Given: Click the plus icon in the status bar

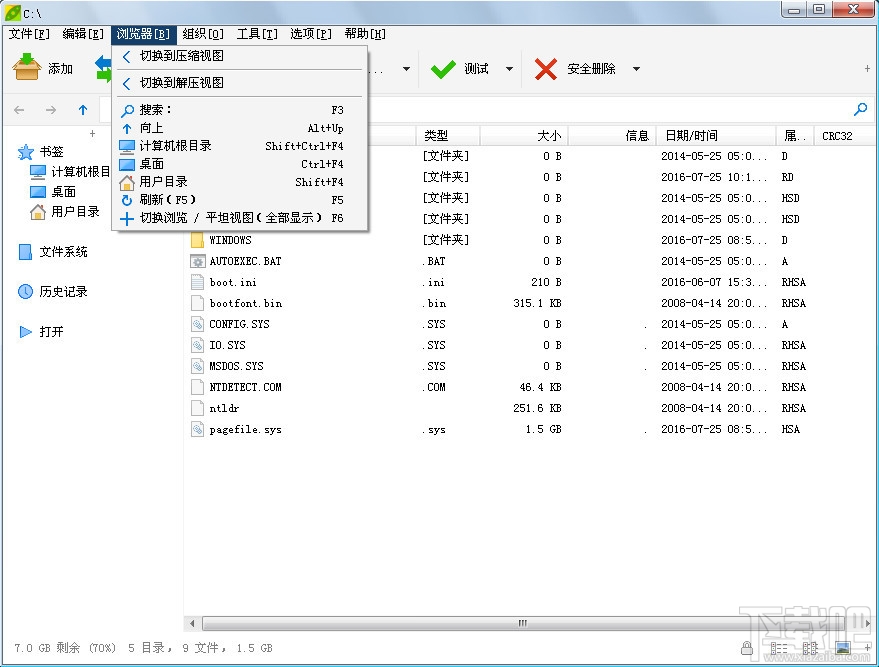Looking at the screenshot, I should [x=868, y=647].
